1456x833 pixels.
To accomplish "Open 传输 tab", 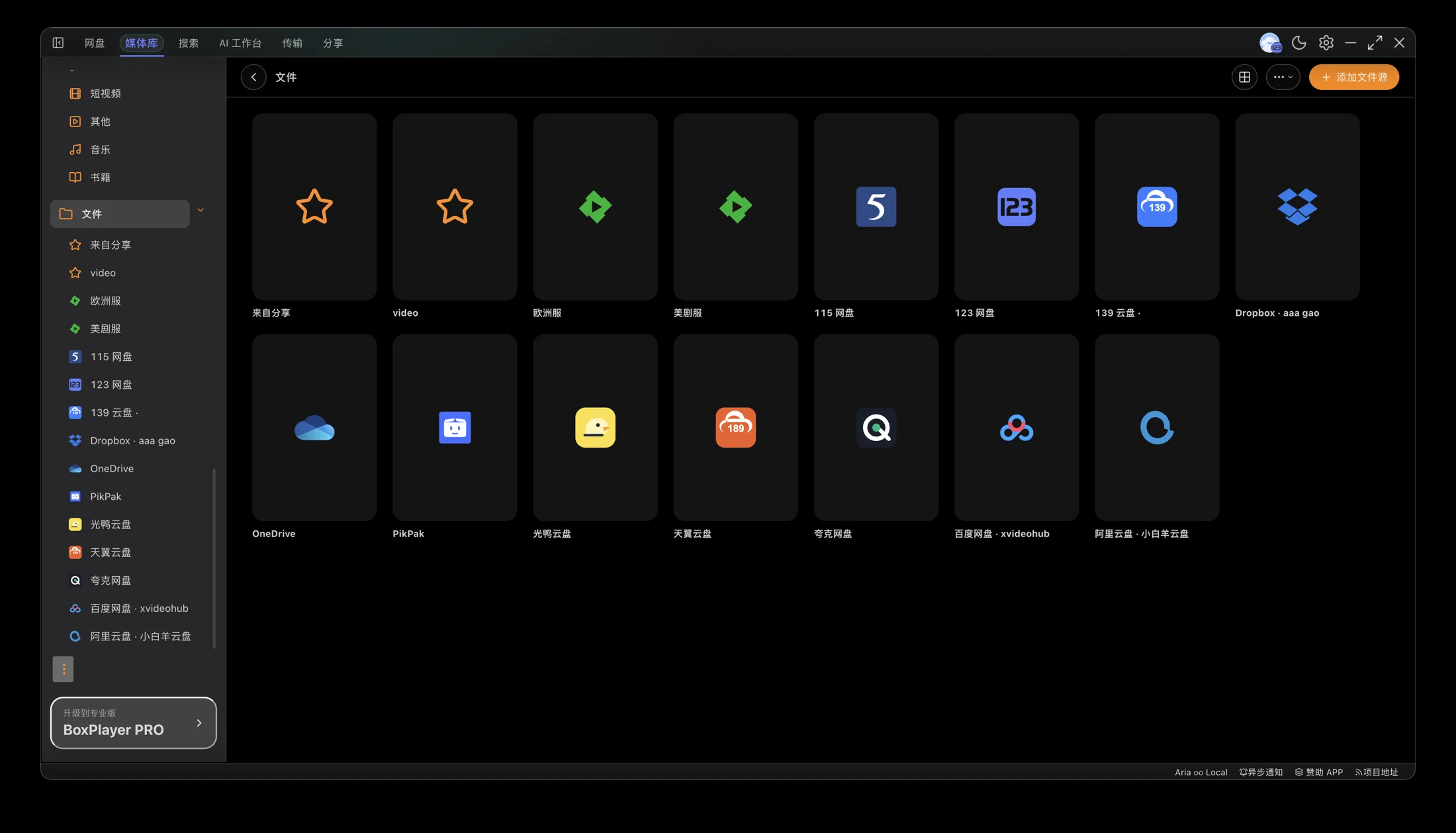I will [292, 42].
